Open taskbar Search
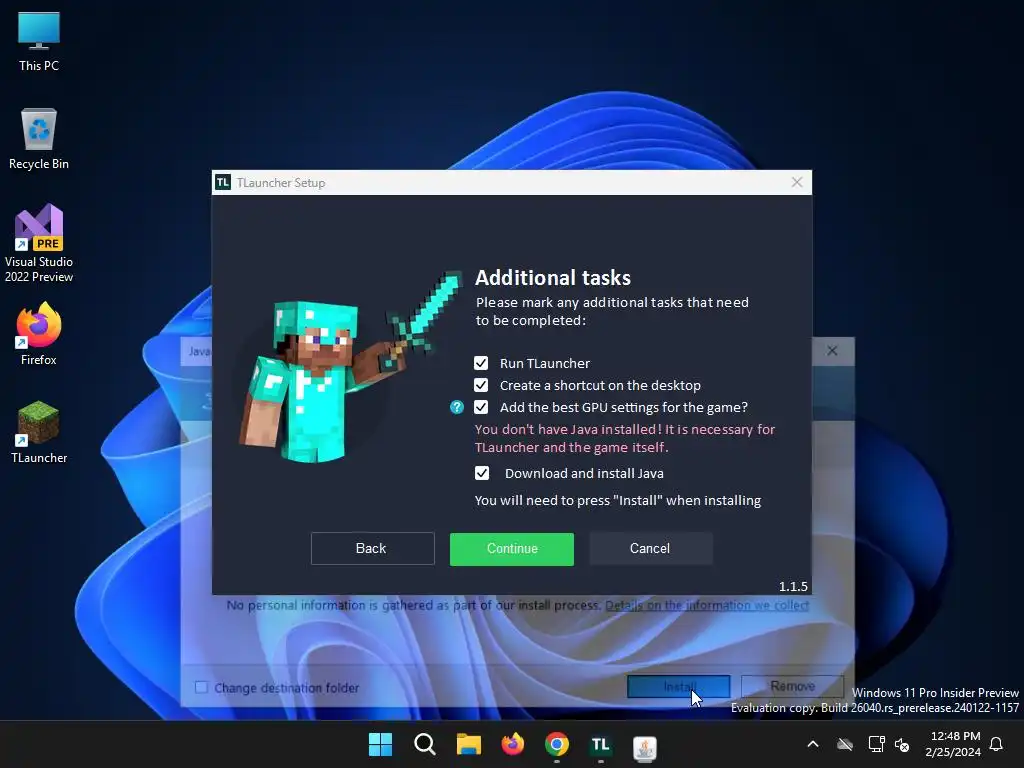The height and width of the screenshot is (768, 1024). 424,744
